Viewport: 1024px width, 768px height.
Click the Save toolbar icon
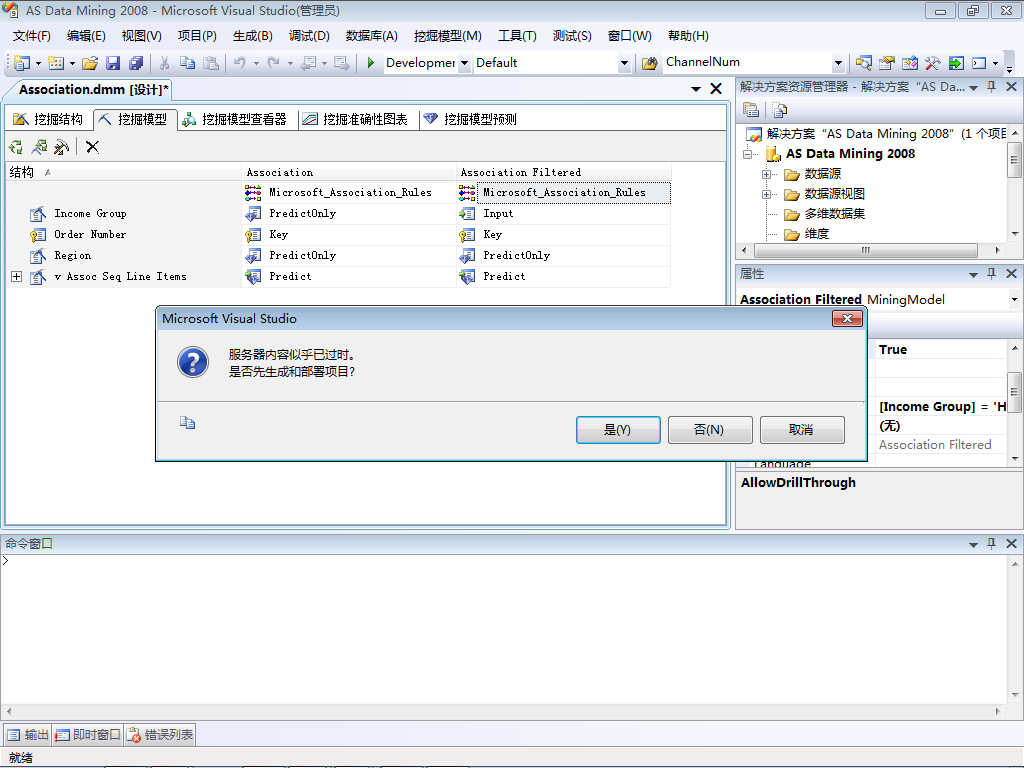pos(113,63)
